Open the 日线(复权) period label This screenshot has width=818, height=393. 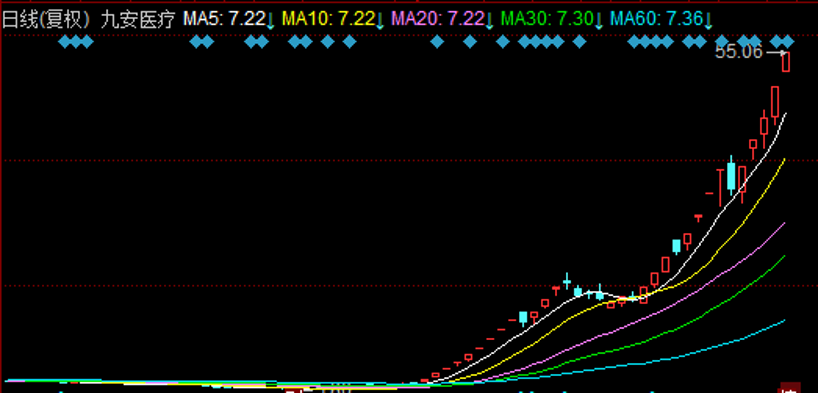click(46, 20)
